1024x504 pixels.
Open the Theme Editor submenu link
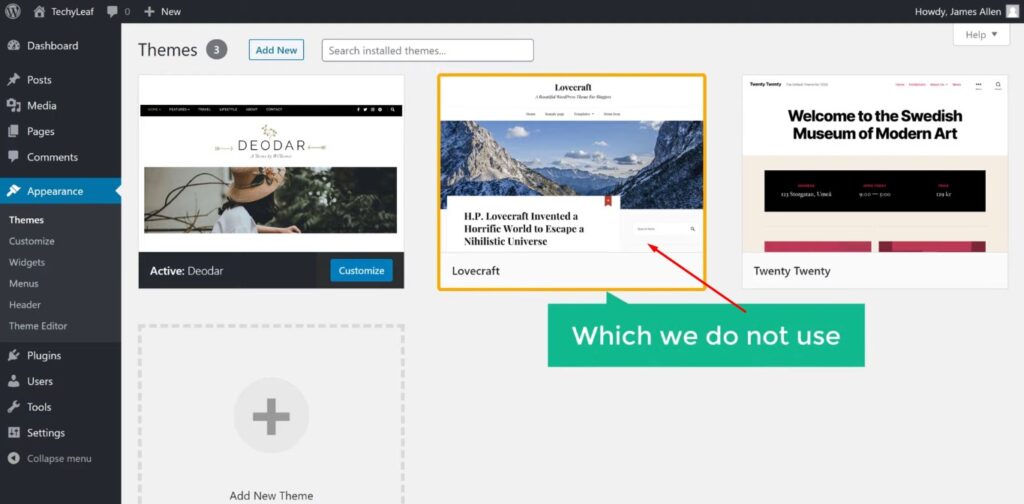[x=38, y=326]
